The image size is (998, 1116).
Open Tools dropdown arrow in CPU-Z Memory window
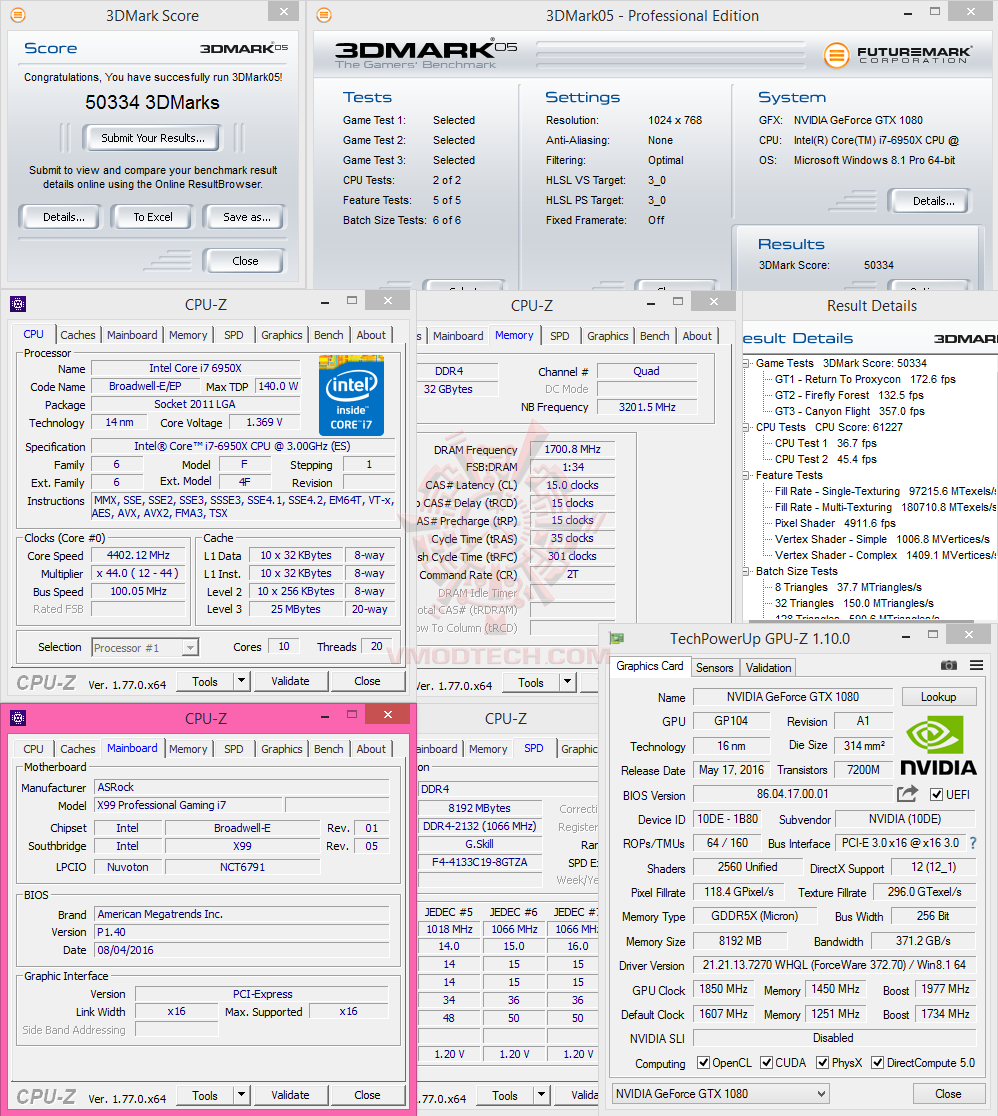pyautogui.click(x=567, y=682)
